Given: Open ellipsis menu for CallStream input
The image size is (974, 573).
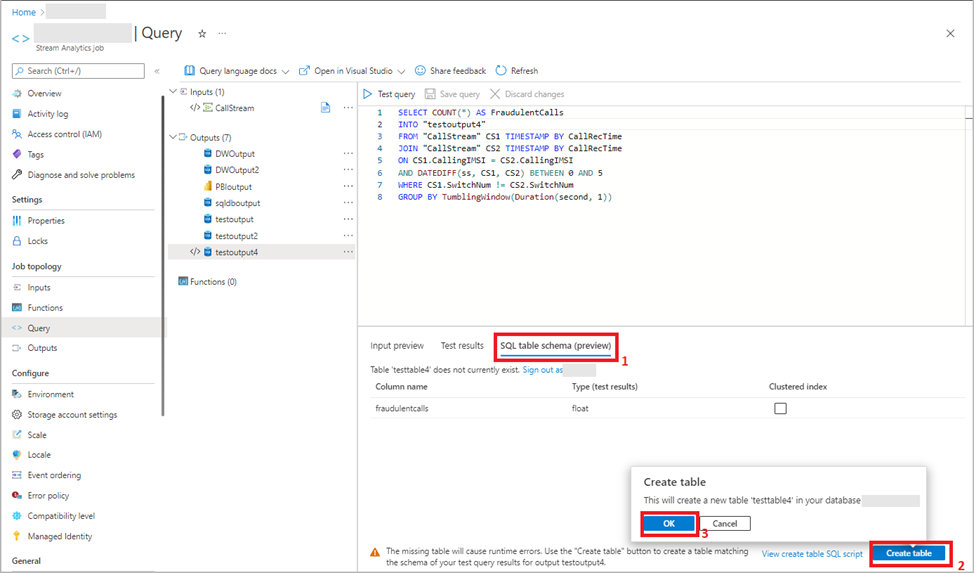Looking at the screenshot, I should click(x=348, y=108).
